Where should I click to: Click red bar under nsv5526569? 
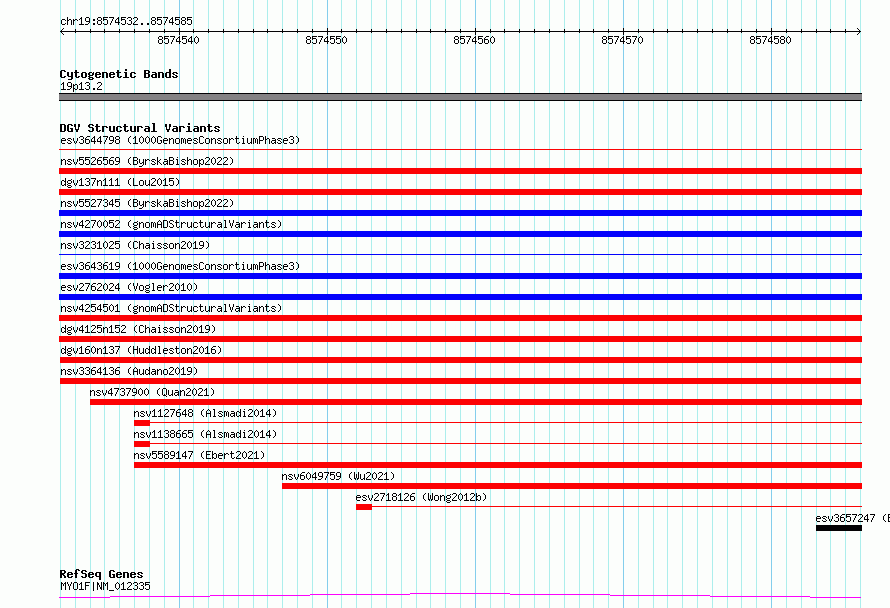click(x=460, y=171)
